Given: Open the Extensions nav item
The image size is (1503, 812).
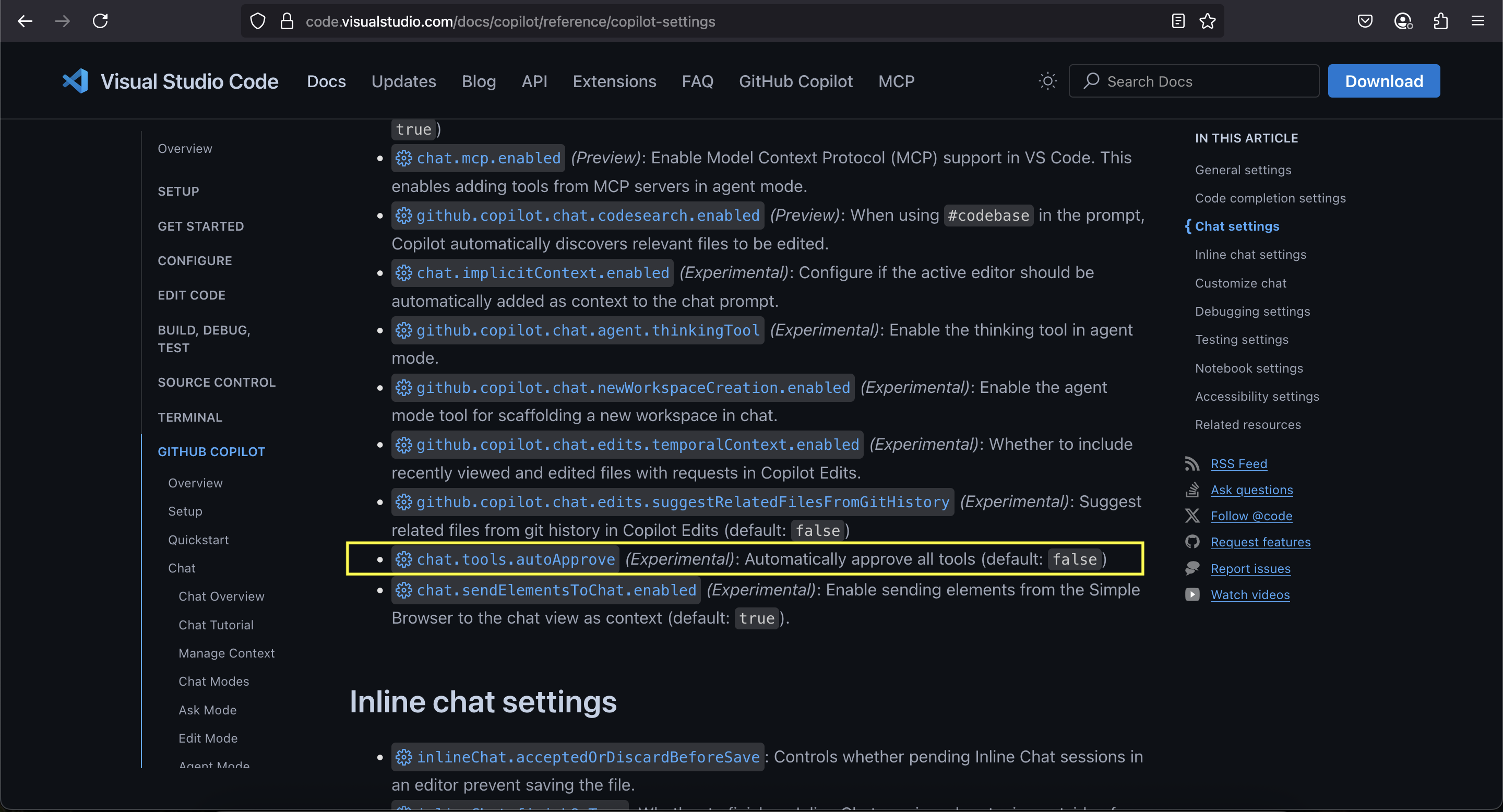Looking at the screenshot, I should click(x=614, y=81).
